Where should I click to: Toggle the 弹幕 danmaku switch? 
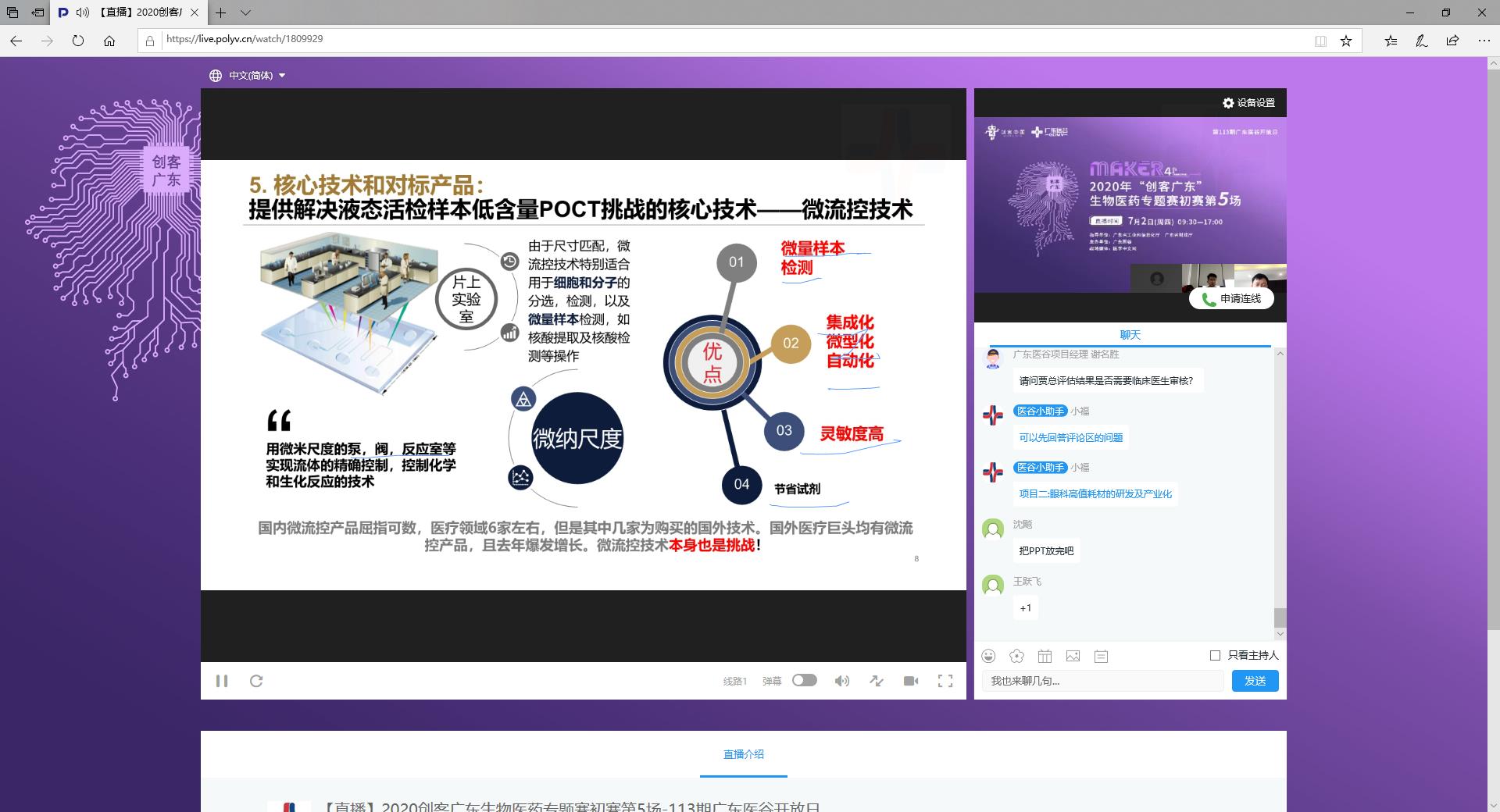[x=804, y=680]
